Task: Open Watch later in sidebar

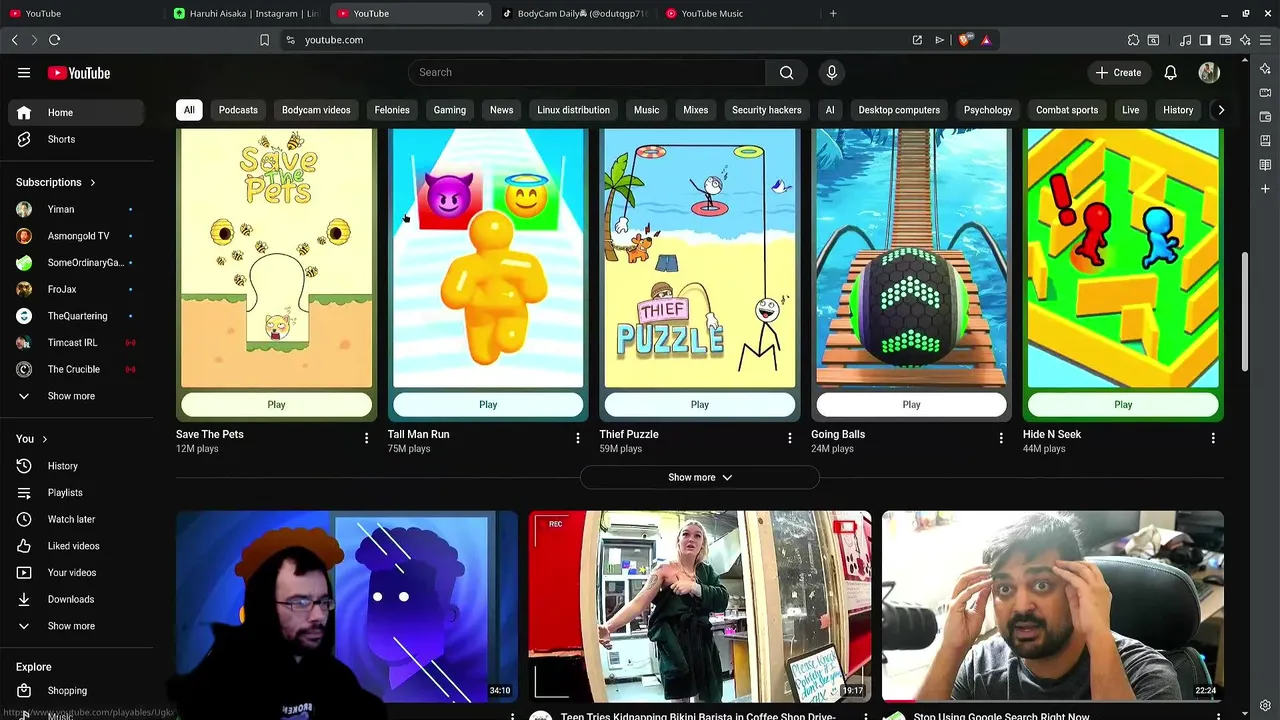Action: [x=77, y=519]
